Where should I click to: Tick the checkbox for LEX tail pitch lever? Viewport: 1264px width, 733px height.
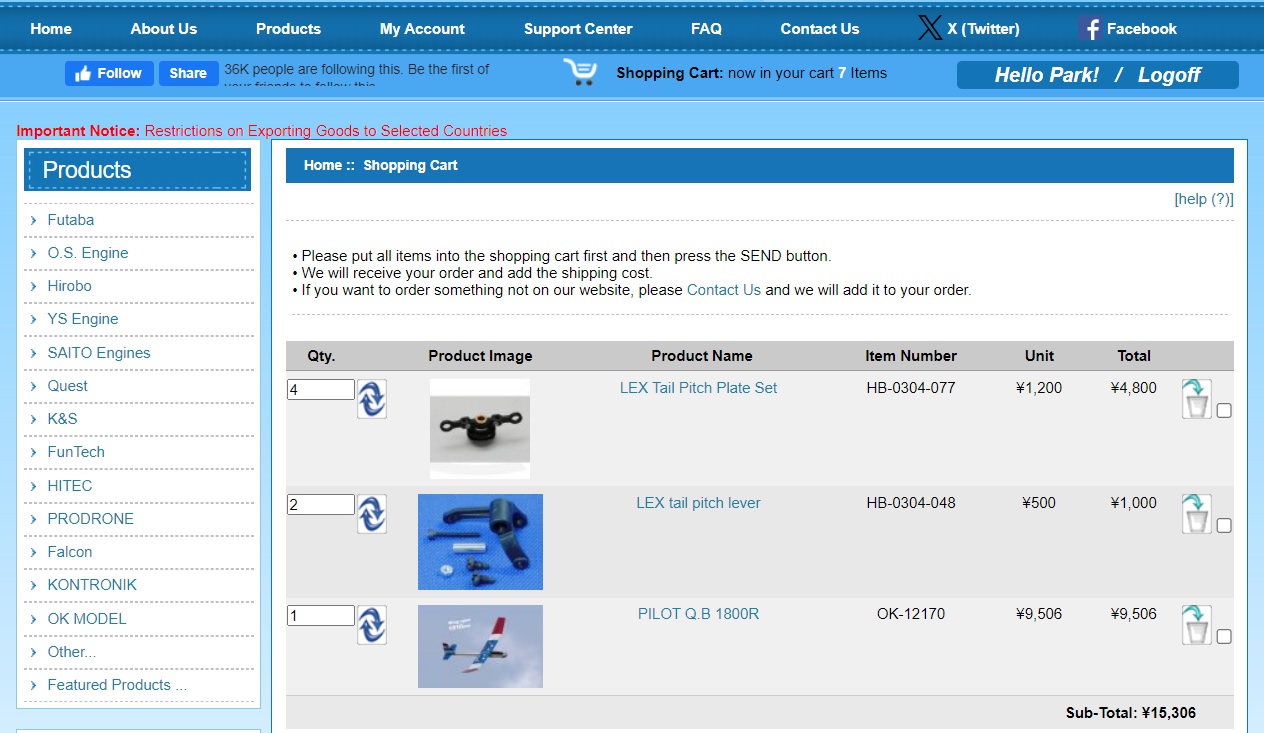click(x=1225, y=525)
